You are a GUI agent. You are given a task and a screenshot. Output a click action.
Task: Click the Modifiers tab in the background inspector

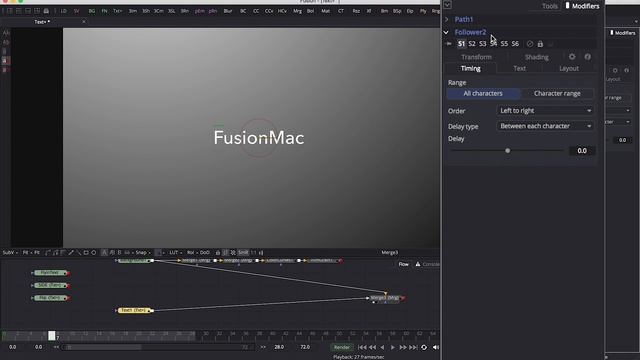623,33
